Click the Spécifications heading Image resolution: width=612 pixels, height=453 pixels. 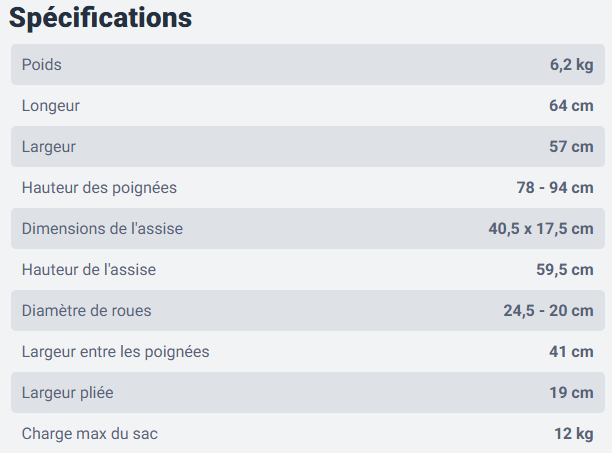tap(101, 18)
